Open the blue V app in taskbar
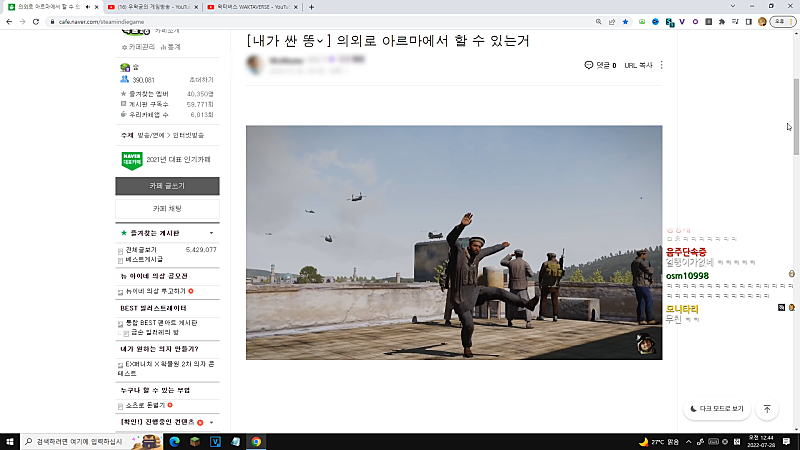The image size is (800, 450). [215, 441]
